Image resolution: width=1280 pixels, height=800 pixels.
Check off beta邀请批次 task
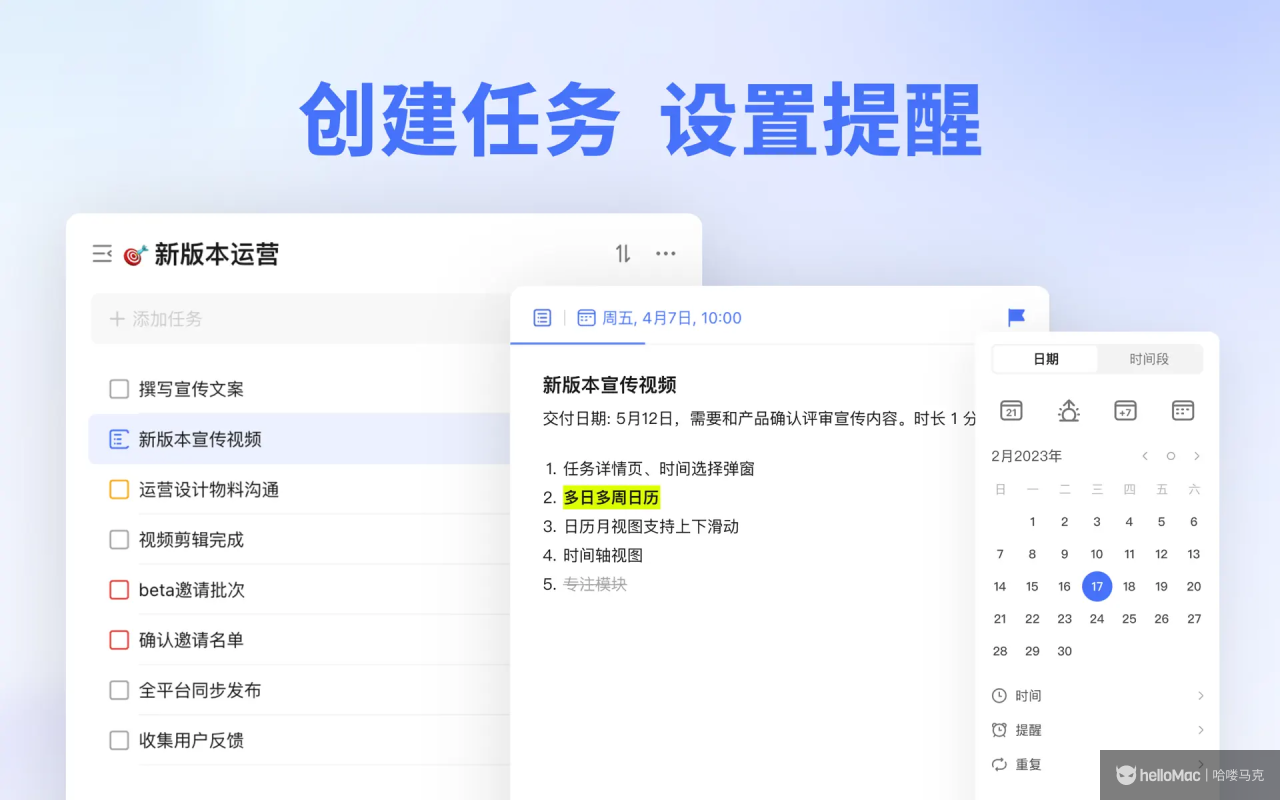119,590
